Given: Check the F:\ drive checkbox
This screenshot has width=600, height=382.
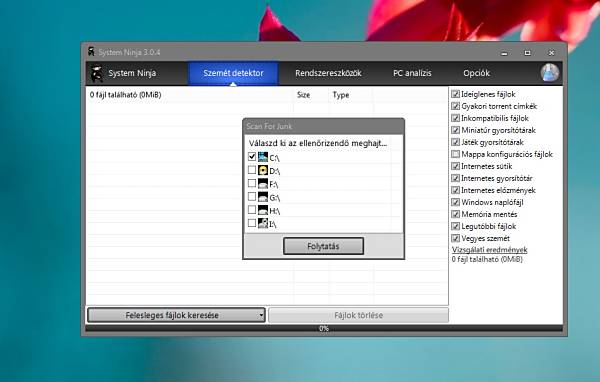Looking at the screenshot, I should [x=252, y=183].
